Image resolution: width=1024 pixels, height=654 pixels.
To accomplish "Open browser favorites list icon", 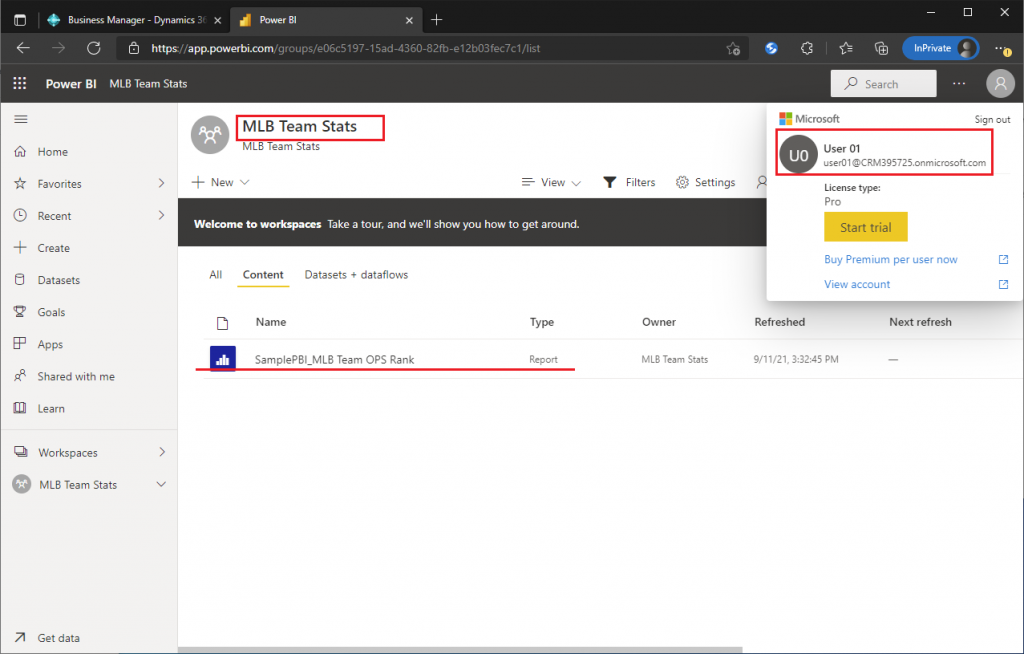I will [x=846, y=48].
